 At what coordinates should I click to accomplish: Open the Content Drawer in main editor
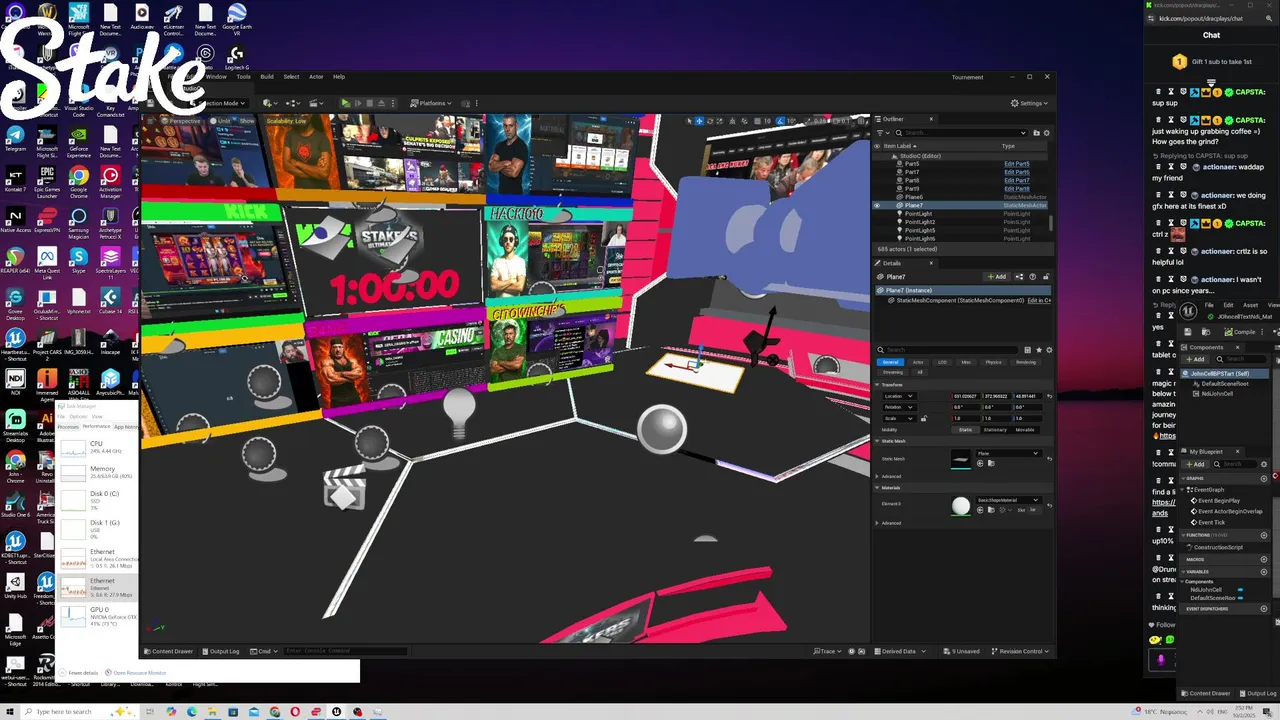click(x=168, y=651)
